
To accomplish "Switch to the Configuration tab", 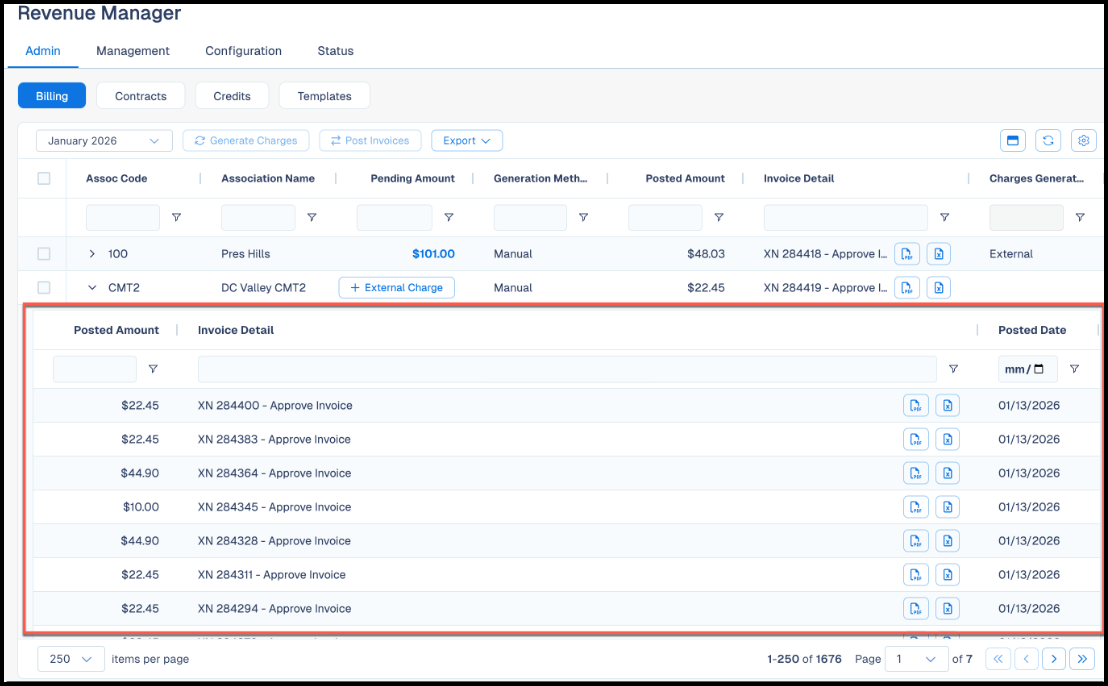I will [243, 51].
